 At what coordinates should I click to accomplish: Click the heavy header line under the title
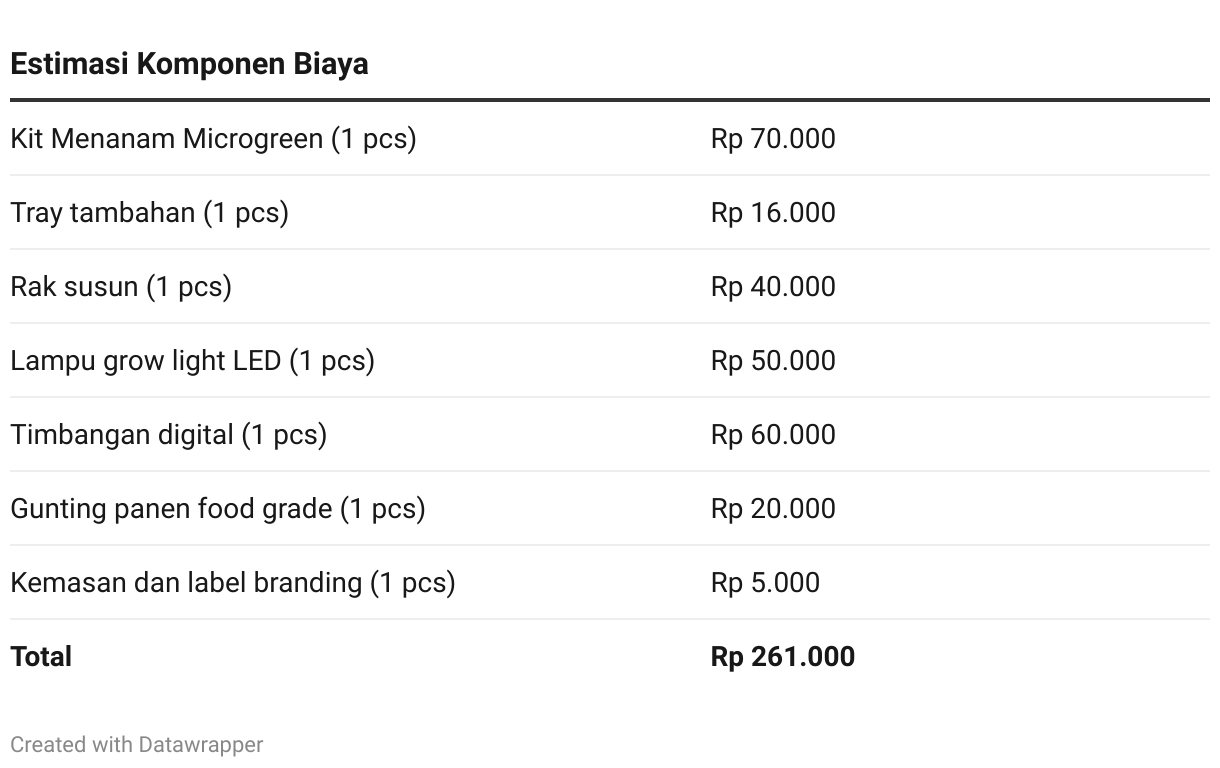click(610, 100)
